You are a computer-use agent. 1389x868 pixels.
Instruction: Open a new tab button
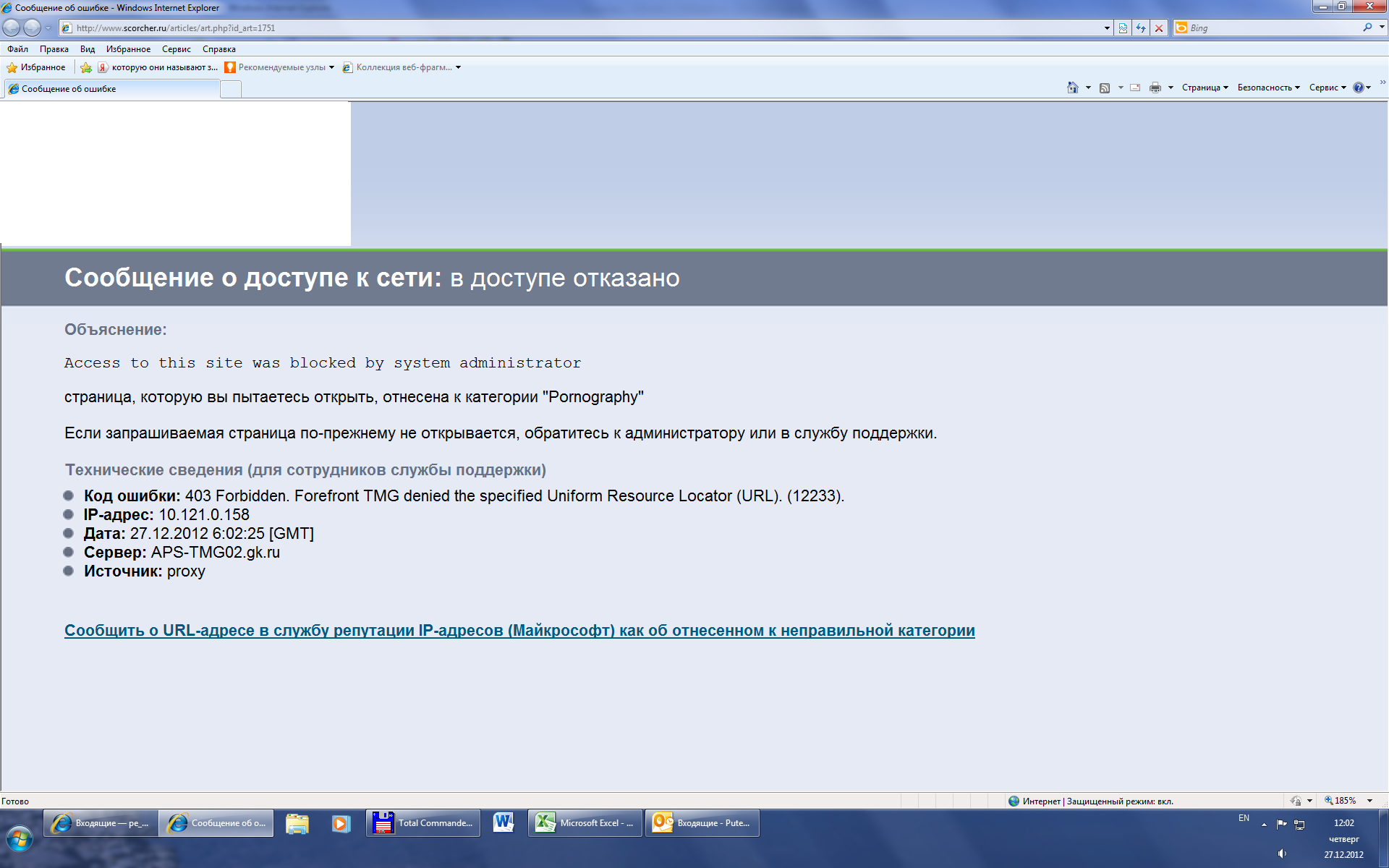pos(230,89)
